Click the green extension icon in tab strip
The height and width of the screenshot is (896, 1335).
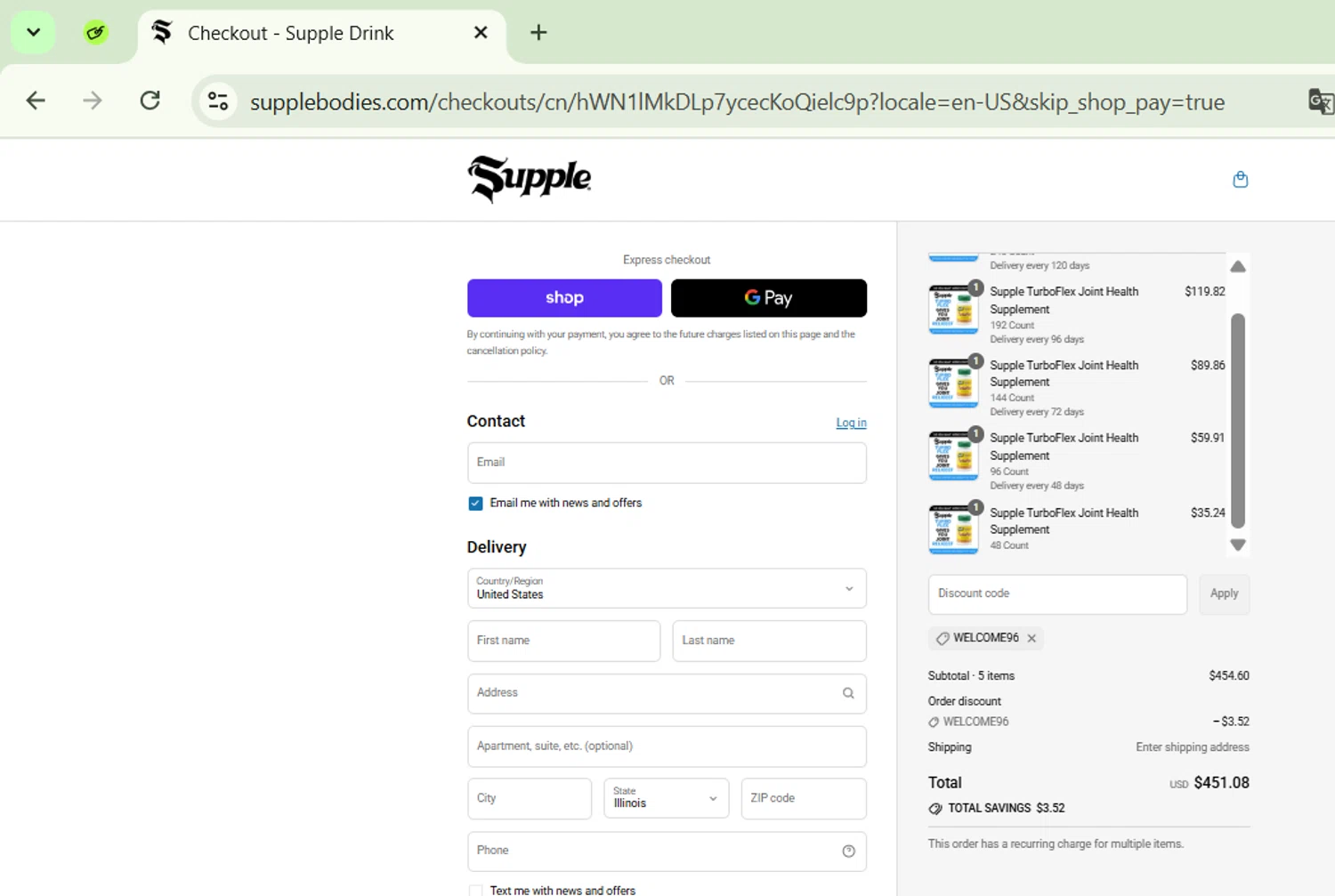pos(95,33)
